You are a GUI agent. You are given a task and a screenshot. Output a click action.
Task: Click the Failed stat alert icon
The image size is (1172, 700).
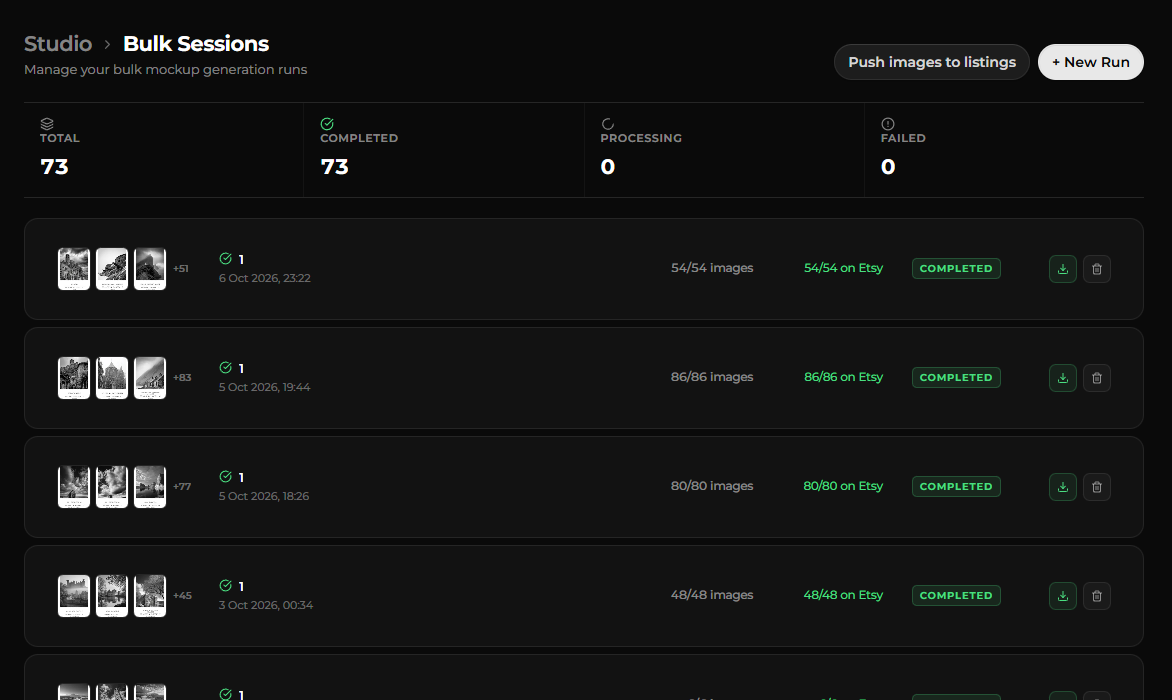[888, 124]
